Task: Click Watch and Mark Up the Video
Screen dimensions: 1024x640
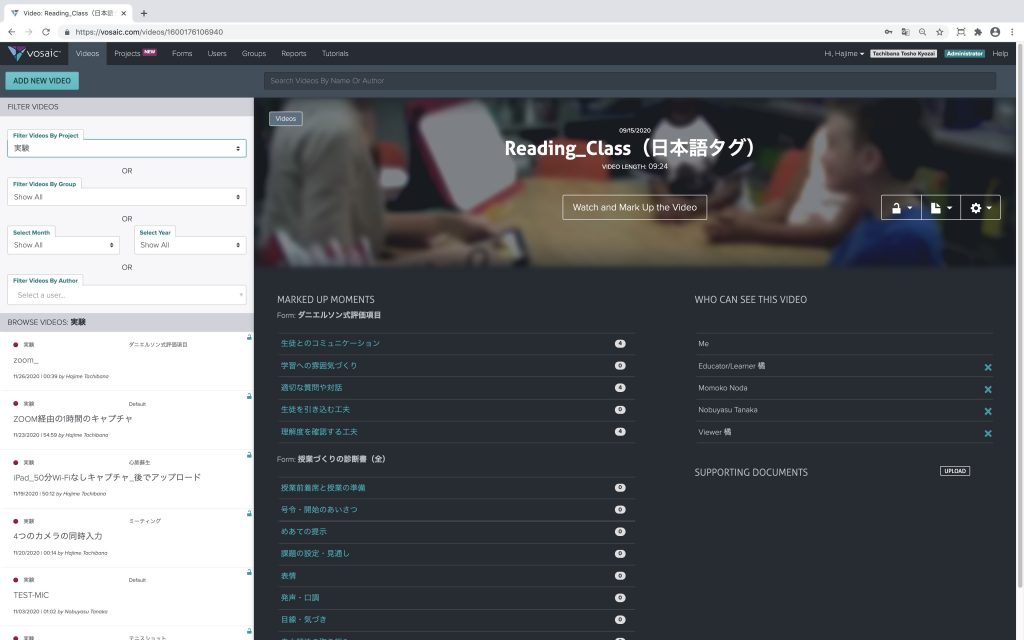Action: (634, 208)
